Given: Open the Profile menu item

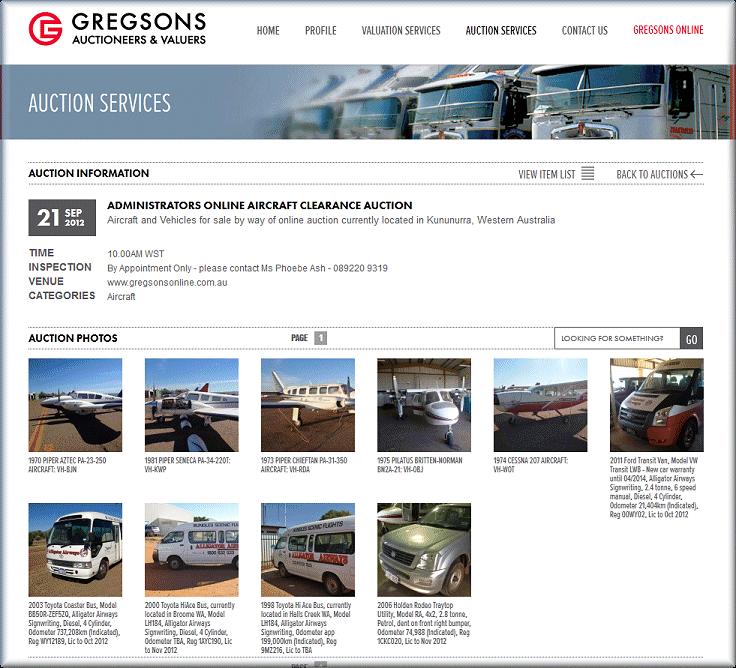Looking at the screenshot, I should click(321, 31).
